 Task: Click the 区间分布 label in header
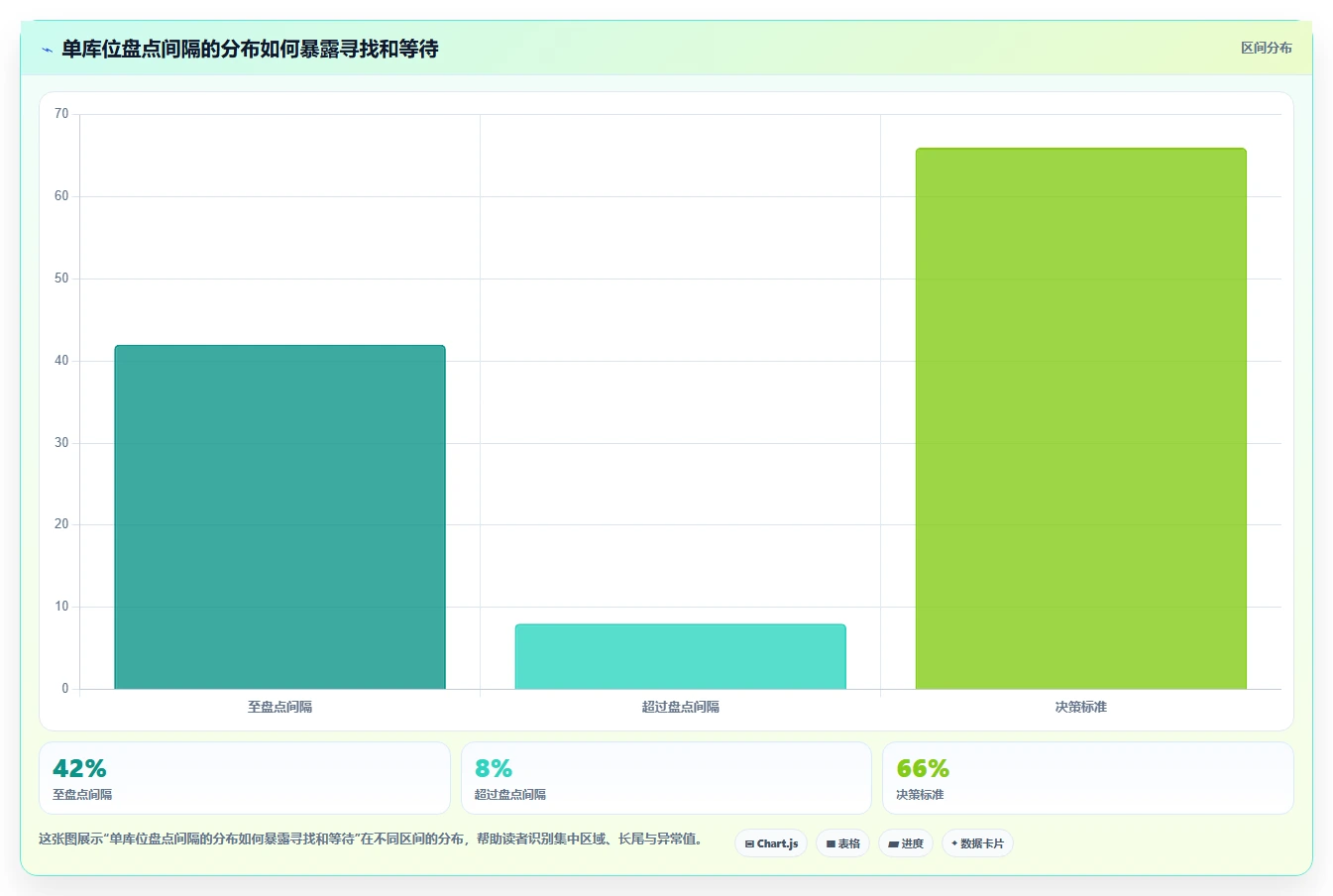click(x=1266, y=48)
